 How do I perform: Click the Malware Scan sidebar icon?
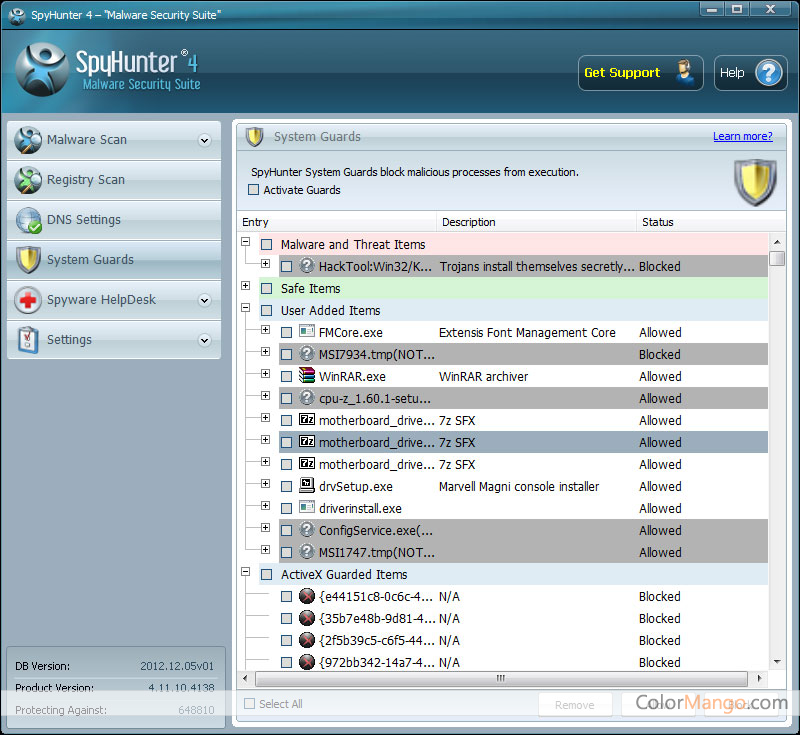coord(28,140)
